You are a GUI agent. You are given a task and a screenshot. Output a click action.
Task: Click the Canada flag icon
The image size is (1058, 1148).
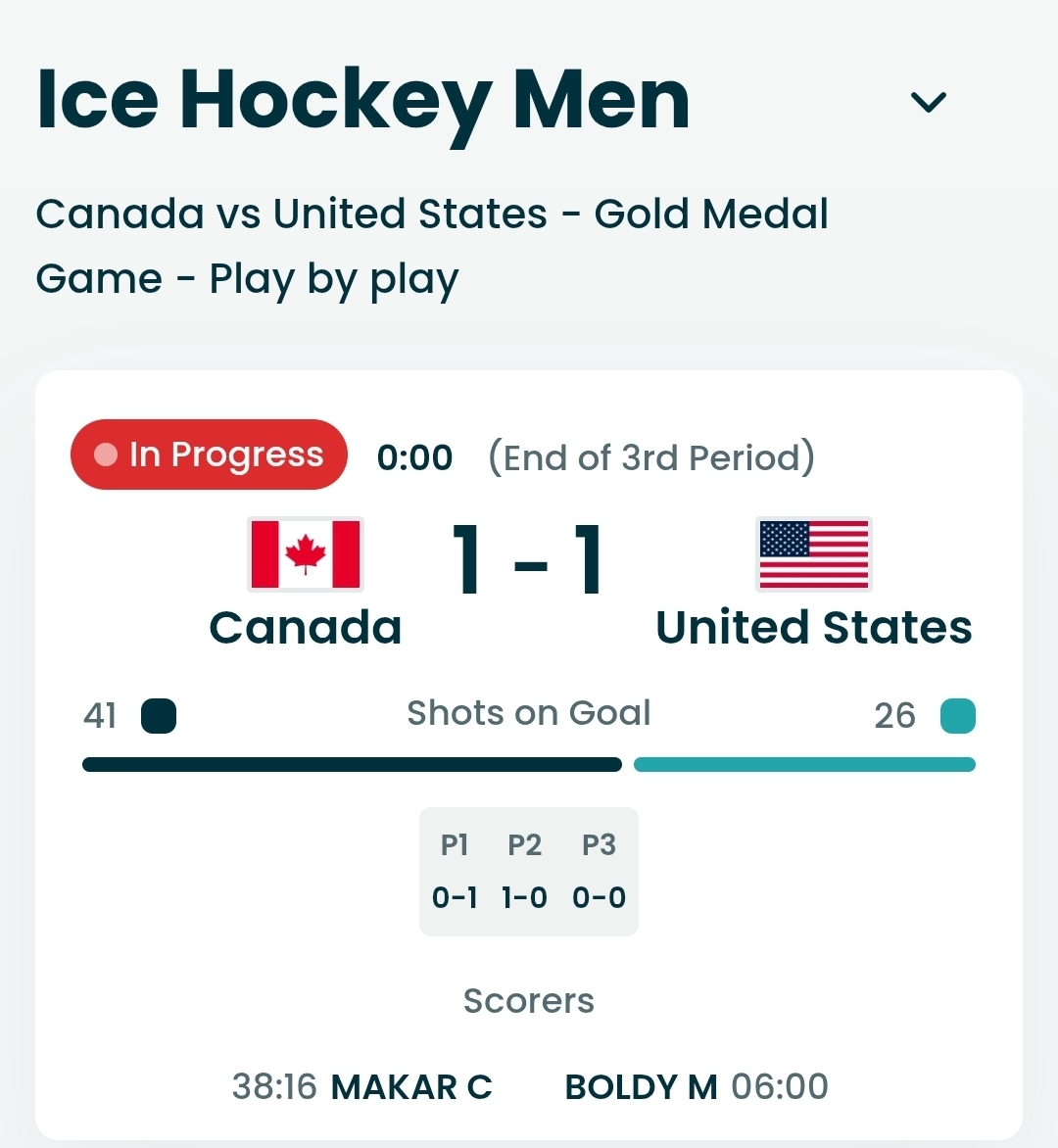[306, 554]
